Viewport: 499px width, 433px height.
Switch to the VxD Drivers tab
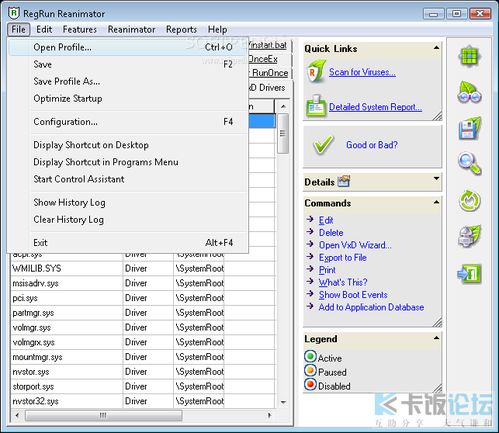[x=269, y=88]
